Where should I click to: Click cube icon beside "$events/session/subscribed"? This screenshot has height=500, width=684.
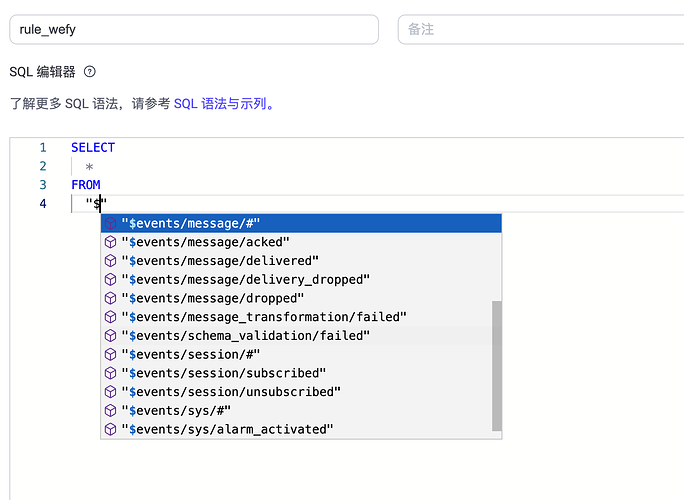click(x=110, y=373)
